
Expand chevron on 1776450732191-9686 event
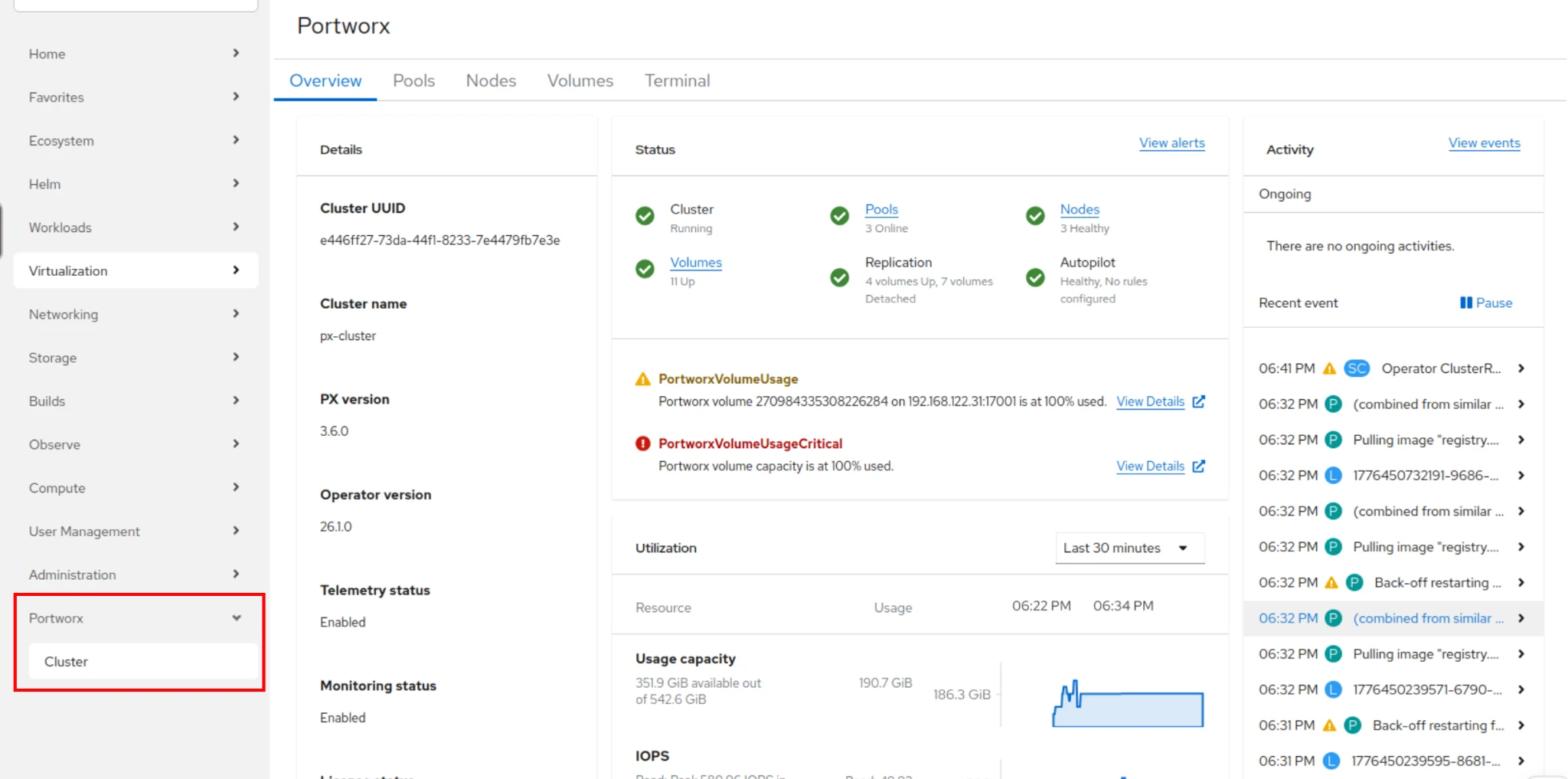click(1521, 476)
